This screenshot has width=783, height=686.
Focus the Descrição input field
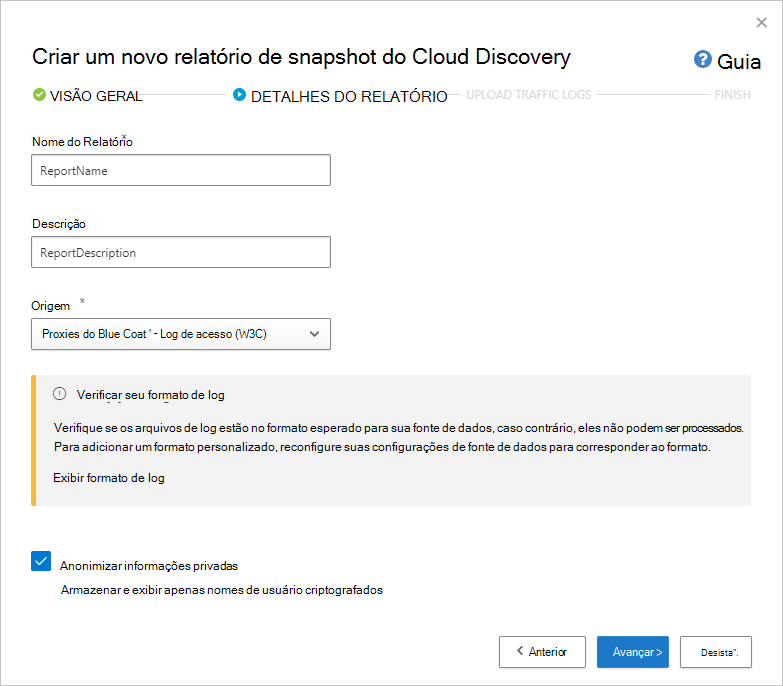pos(181,252)
